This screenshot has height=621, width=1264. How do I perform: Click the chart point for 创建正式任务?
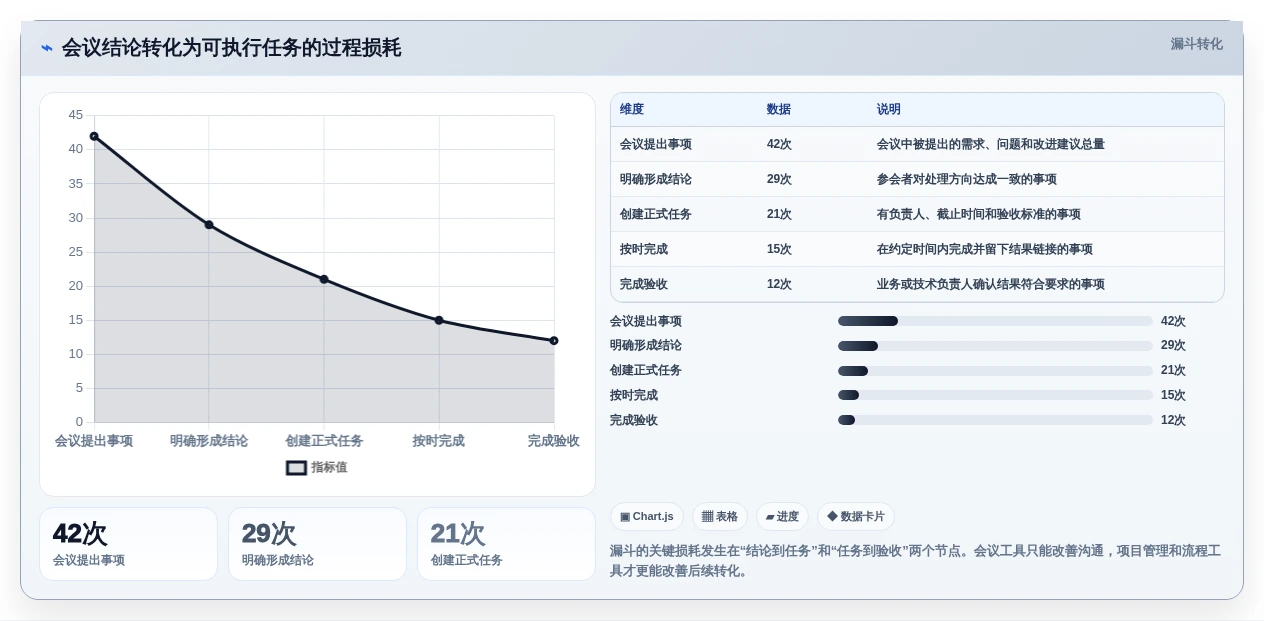[324, 279]
